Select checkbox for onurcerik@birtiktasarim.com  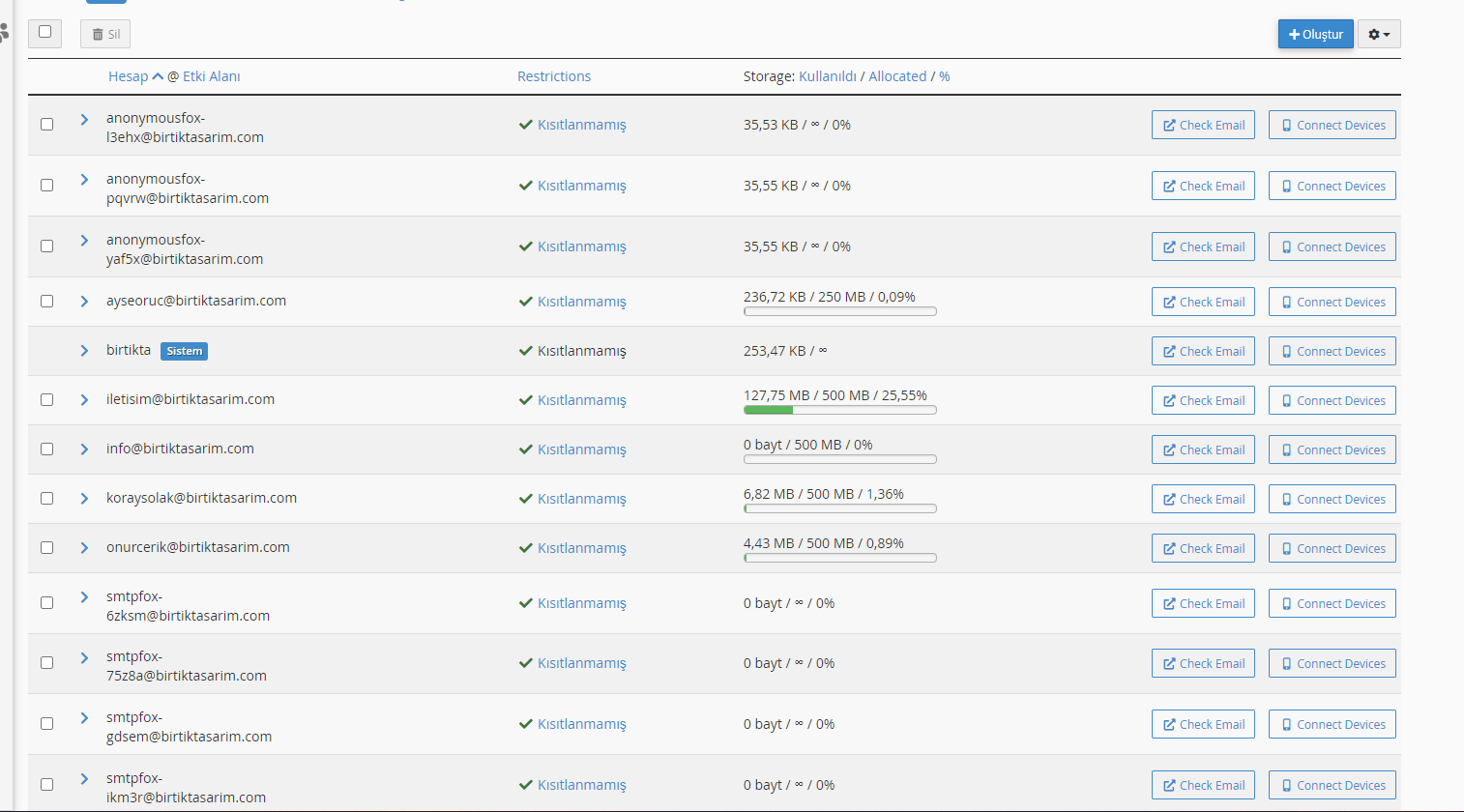(46, 547)
